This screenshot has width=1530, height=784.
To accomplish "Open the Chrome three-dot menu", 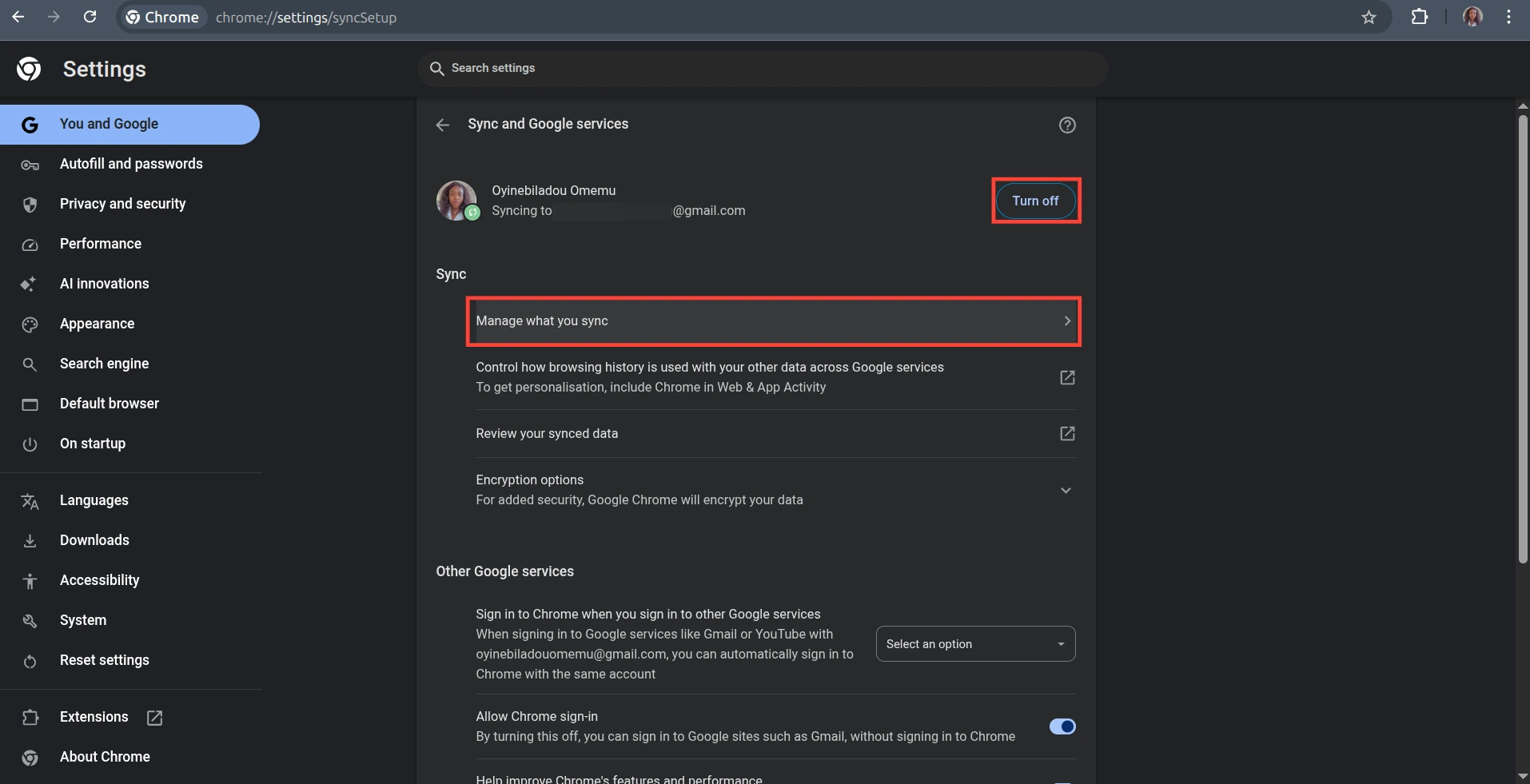I will click(1508, 17).
